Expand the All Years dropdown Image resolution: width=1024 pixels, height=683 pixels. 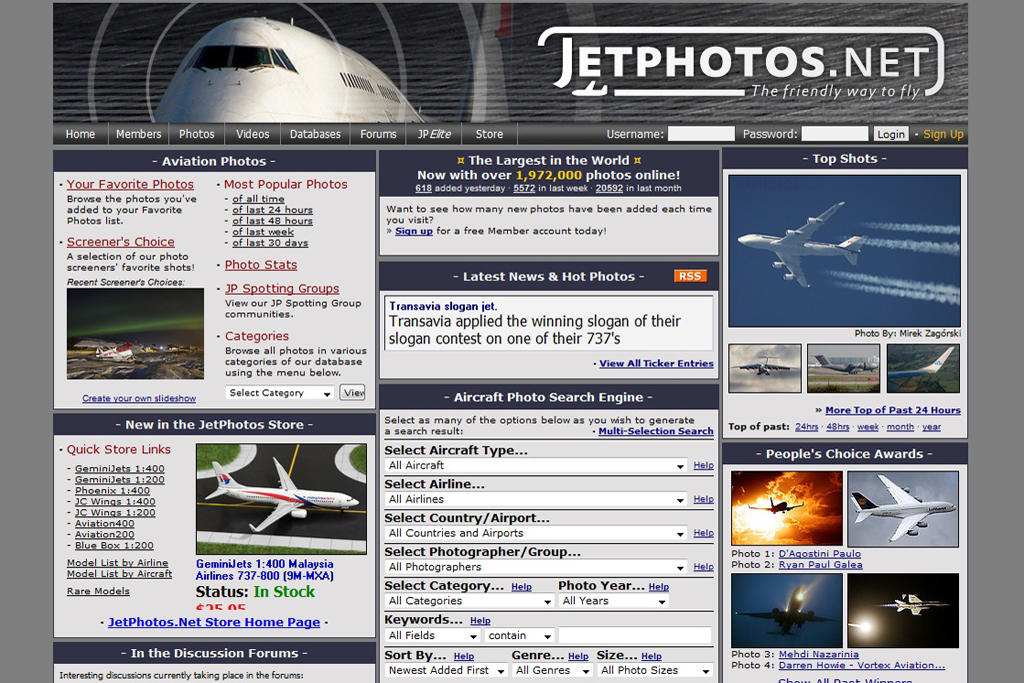(613, 601)
